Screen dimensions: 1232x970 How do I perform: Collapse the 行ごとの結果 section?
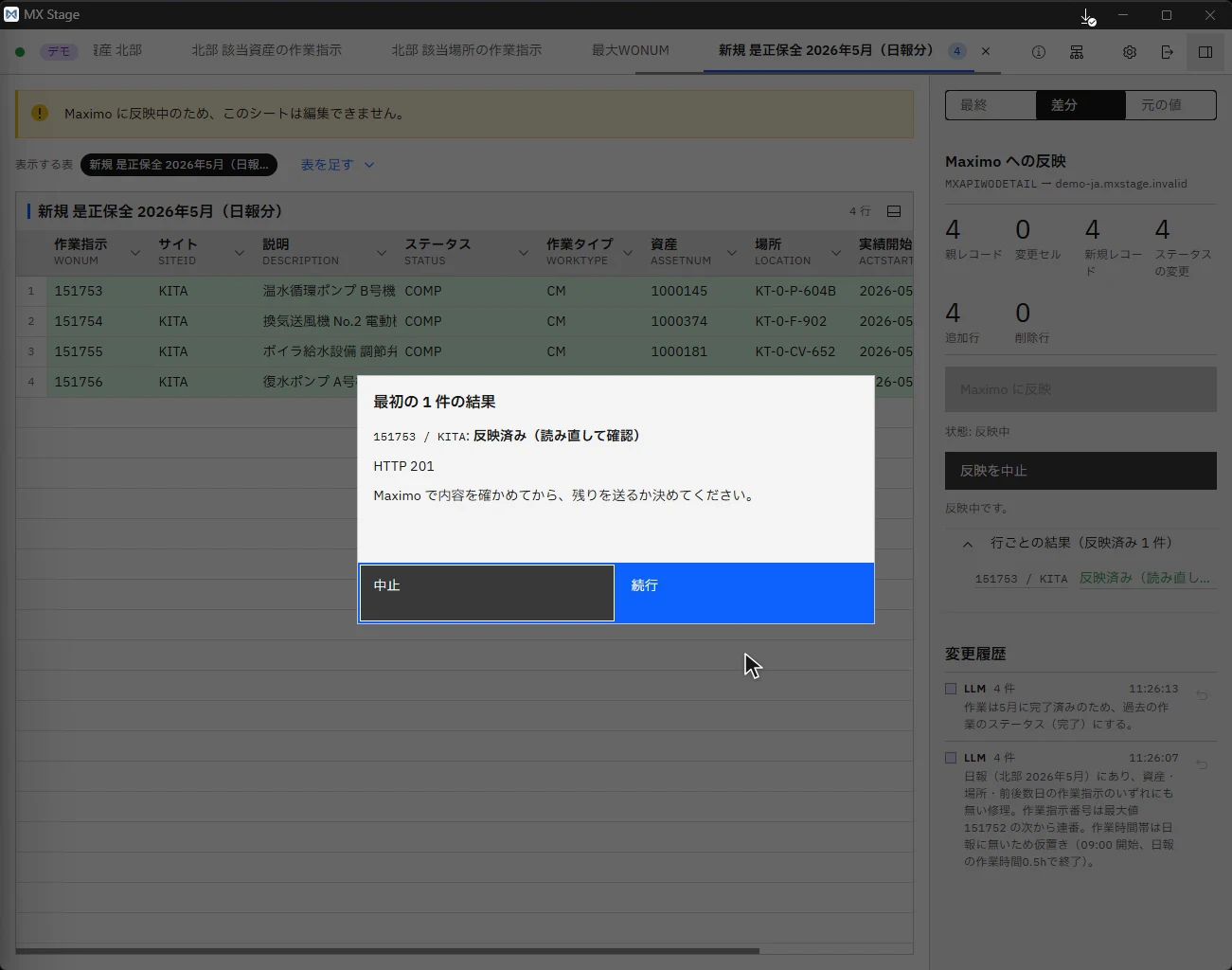coord(968,544)
